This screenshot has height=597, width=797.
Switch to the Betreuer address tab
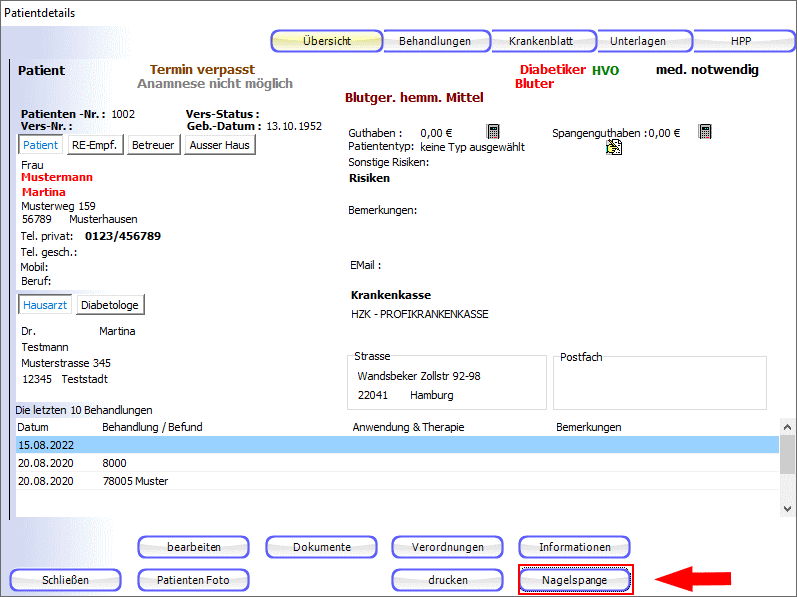point(153,145)
